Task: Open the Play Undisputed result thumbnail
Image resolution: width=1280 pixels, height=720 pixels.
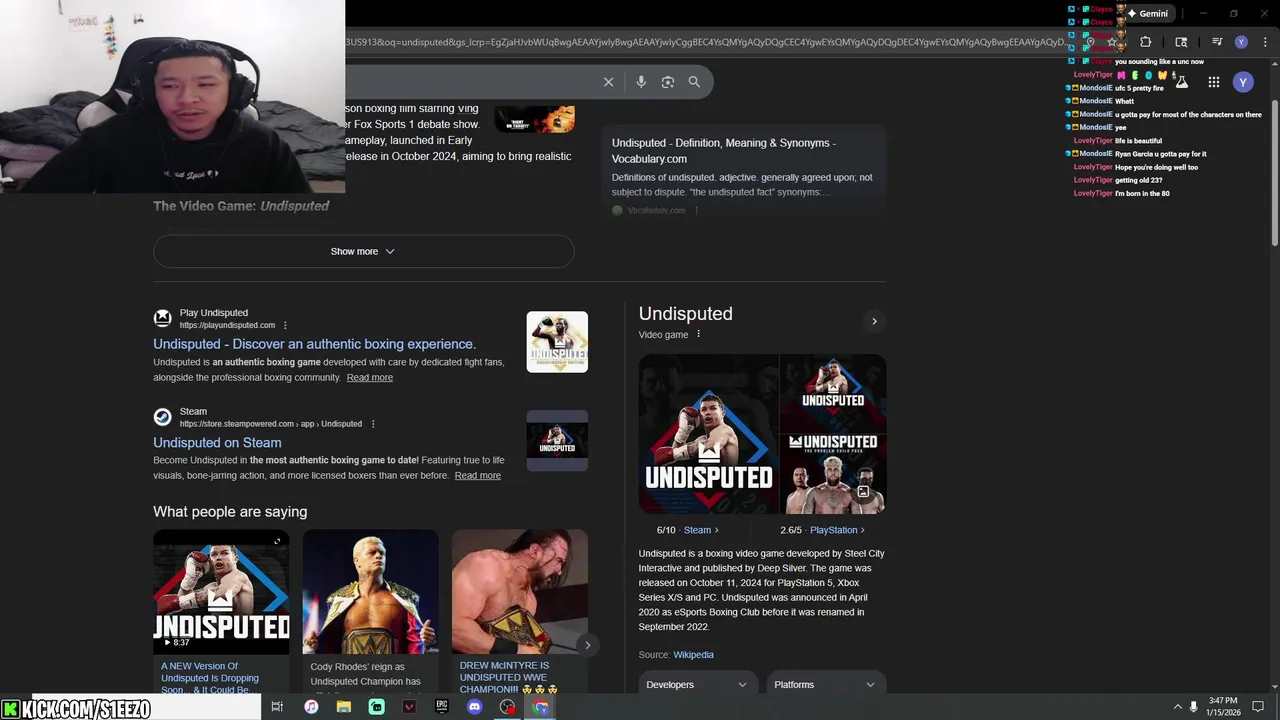Action: pos(557,342)
